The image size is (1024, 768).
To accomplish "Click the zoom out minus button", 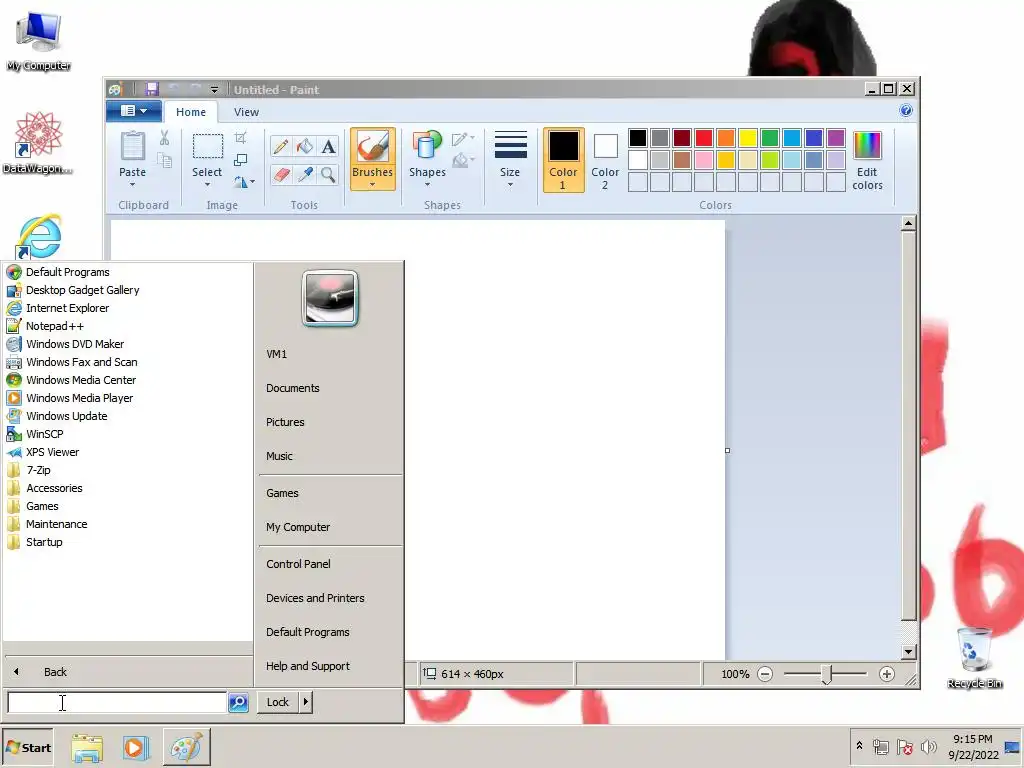I will point(765,674).
